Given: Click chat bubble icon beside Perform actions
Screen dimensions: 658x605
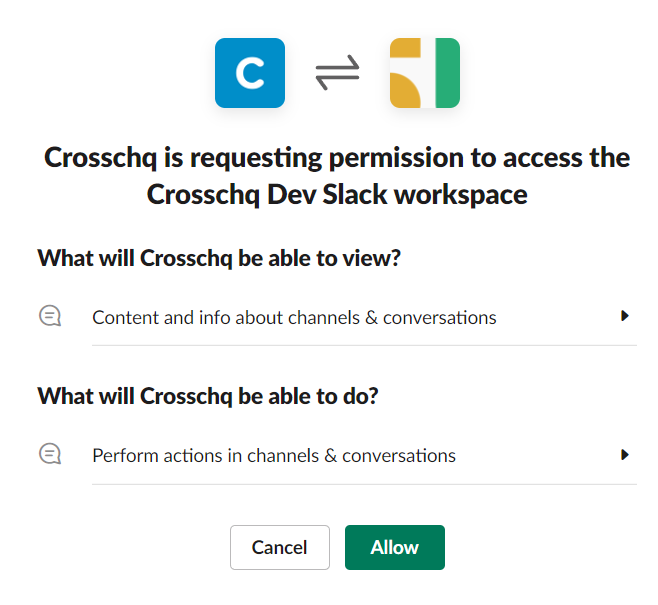Looking at the screenshot, I should tap(50, 454).
